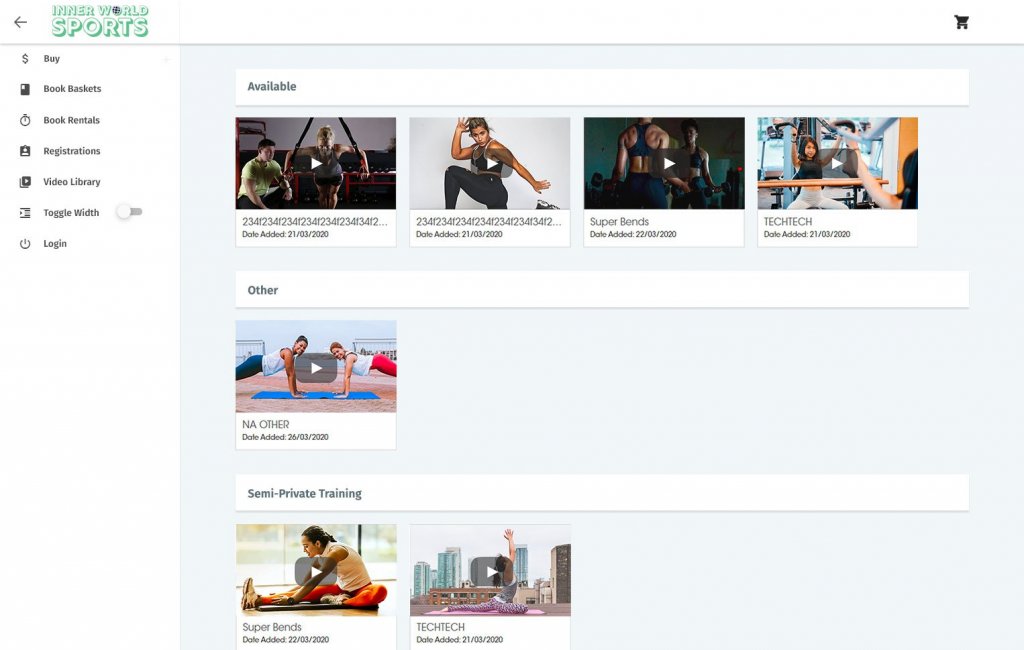The width and height of the screenshot is (1024, 650).
Task: Click the Other section header
Action: (262, 289)
